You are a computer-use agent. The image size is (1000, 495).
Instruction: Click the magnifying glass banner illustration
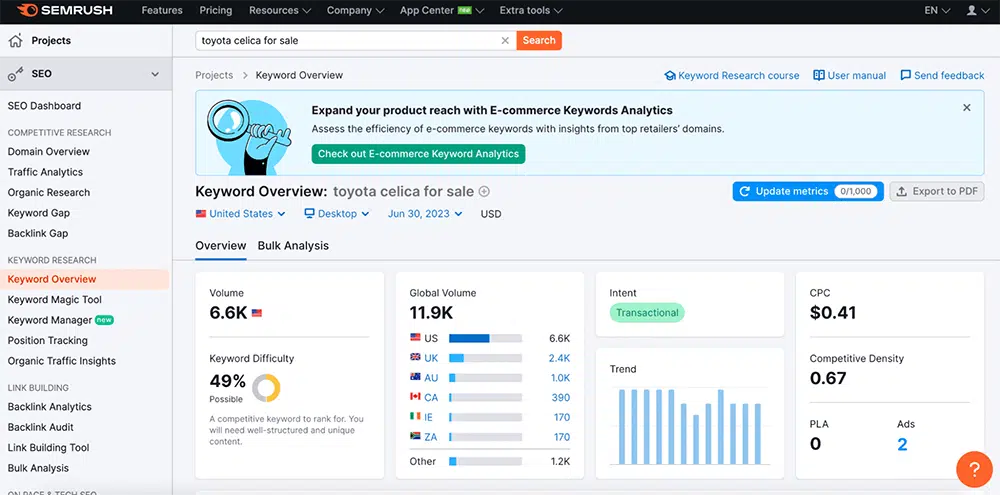(249, 137)
